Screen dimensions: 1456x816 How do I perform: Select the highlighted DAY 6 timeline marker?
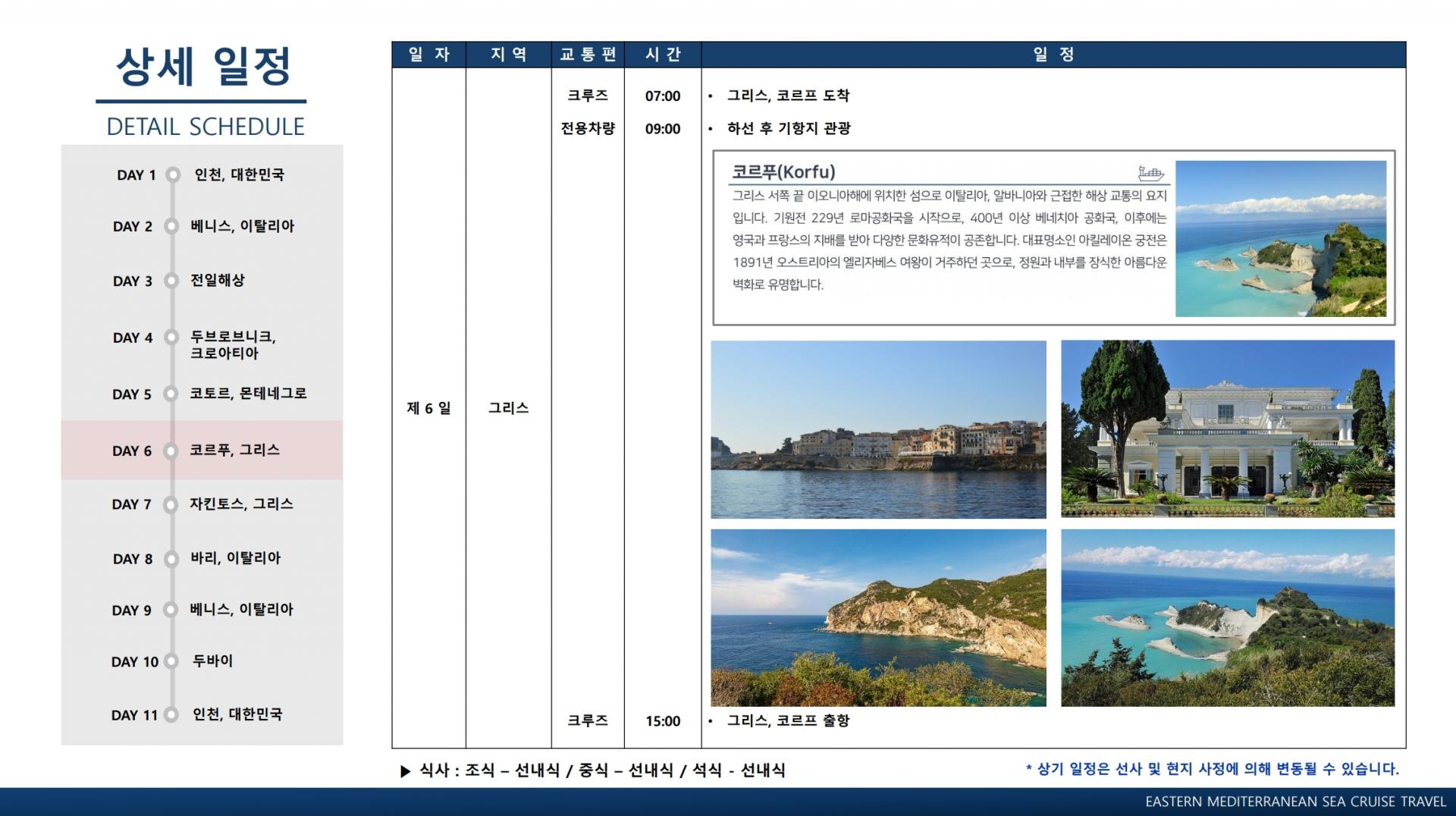pyautogui.click(x=172, y=450)
